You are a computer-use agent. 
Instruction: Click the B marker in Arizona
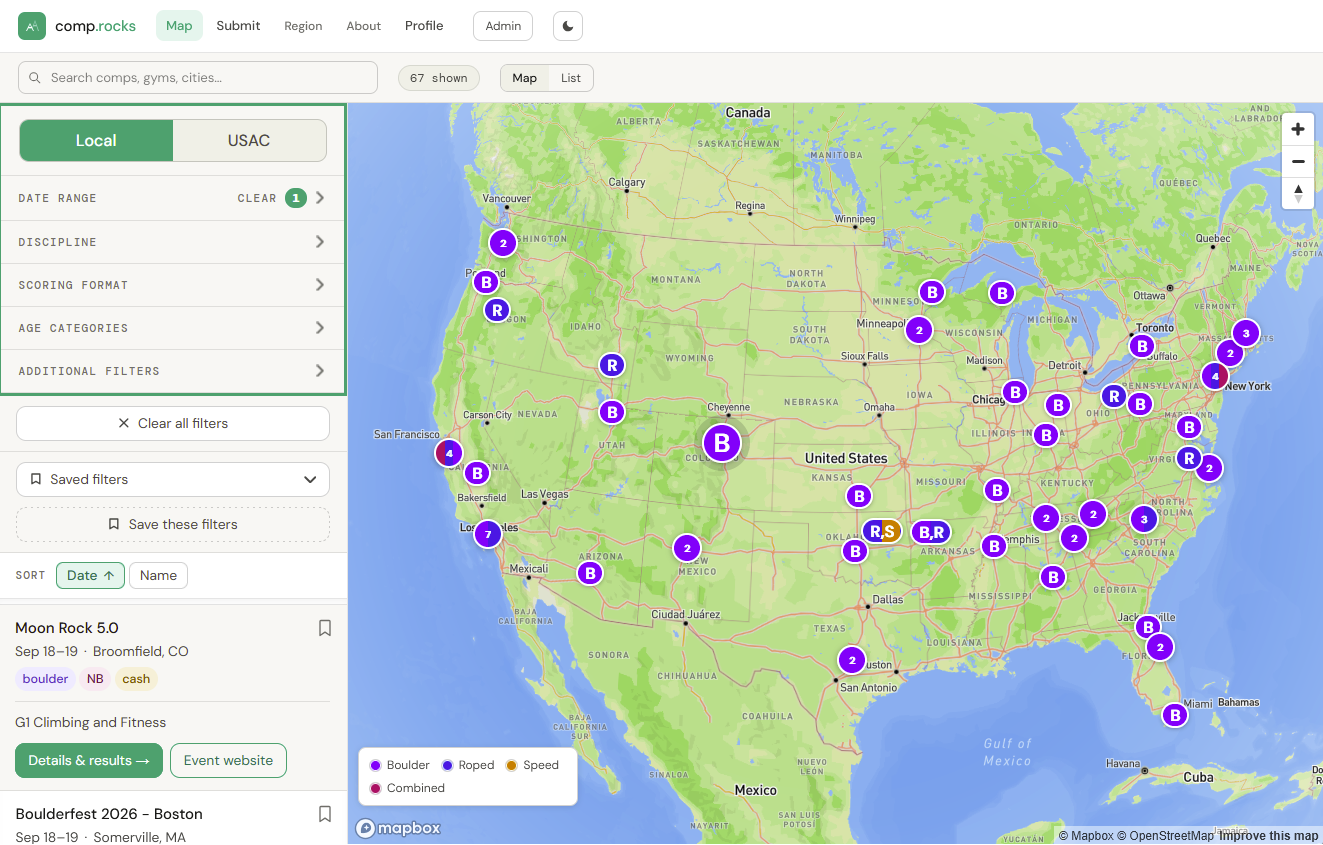[x=590, y=573]
